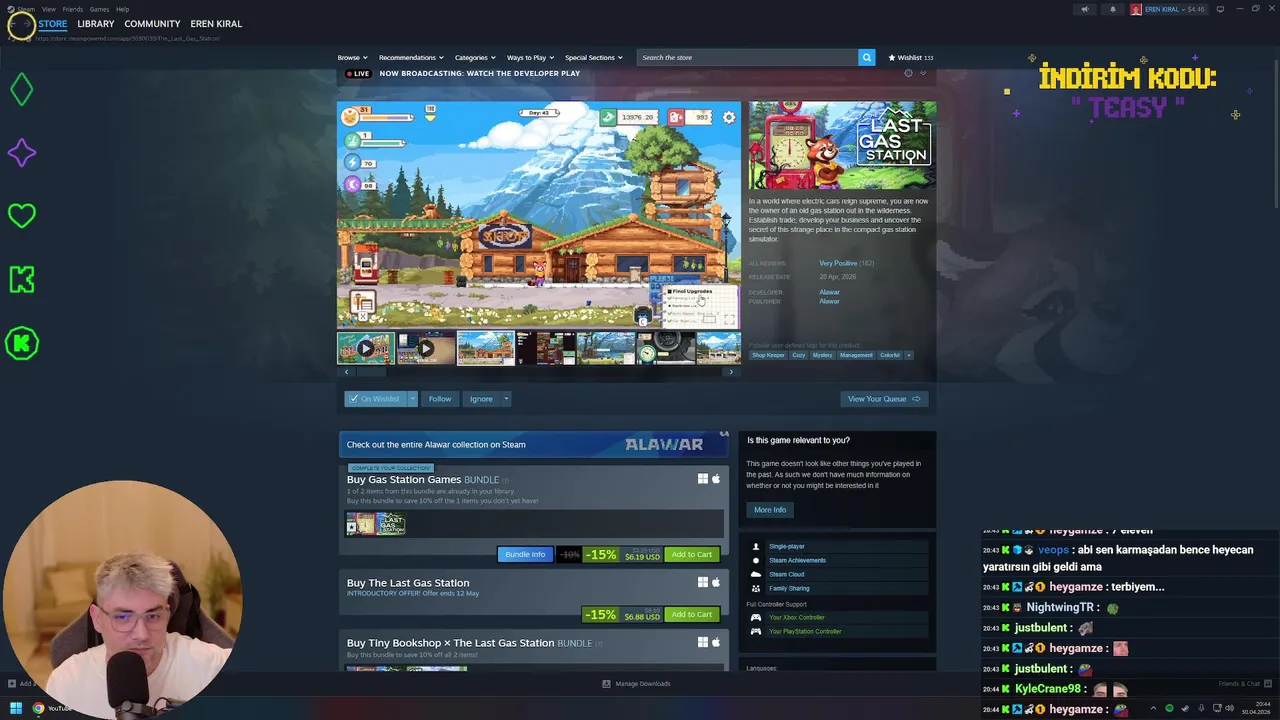Screen dimensions: 1280x720
Task: Click the PlayStation Controller gamepad icon
Action: tap(756, 631)
